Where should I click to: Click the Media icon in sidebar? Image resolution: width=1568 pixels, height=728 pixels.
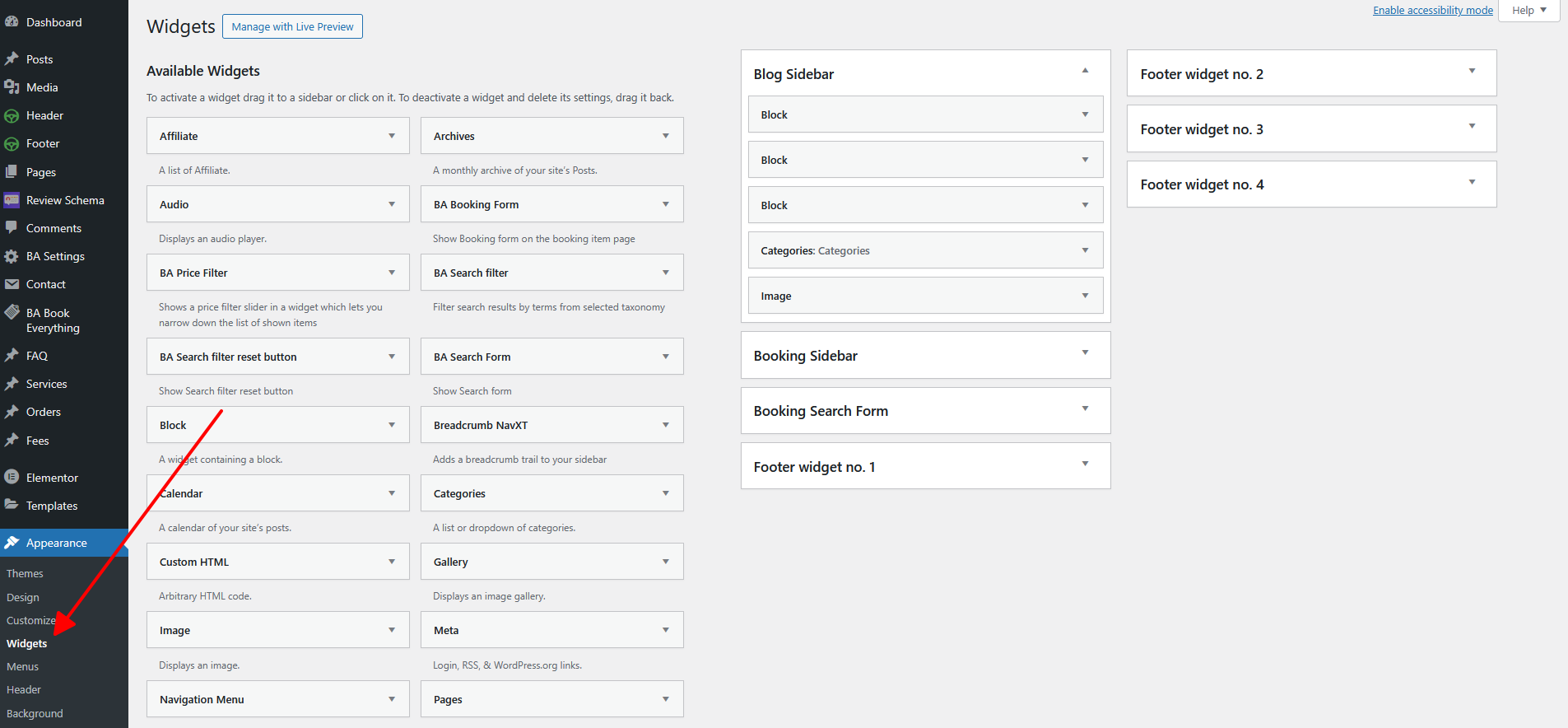tap(12, 87)
